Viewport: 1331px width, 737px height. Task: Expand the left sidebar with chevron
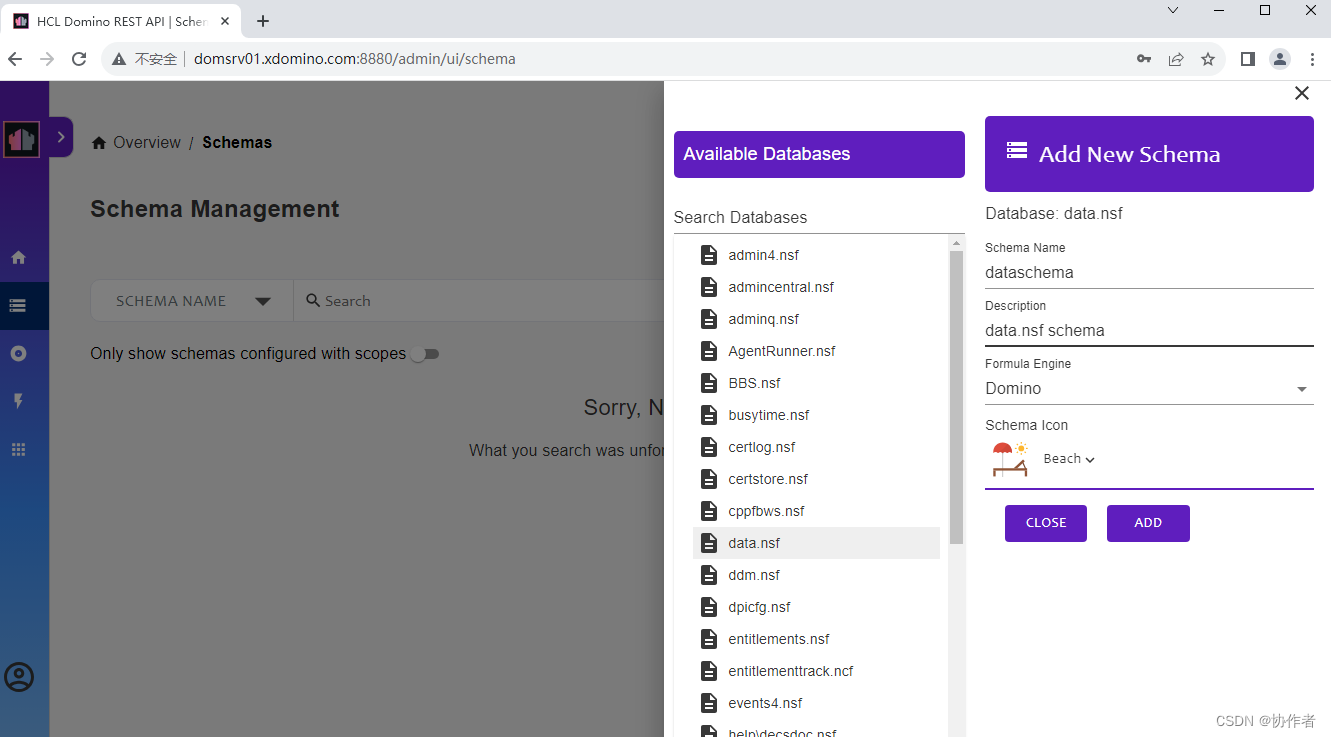[60, 137]
